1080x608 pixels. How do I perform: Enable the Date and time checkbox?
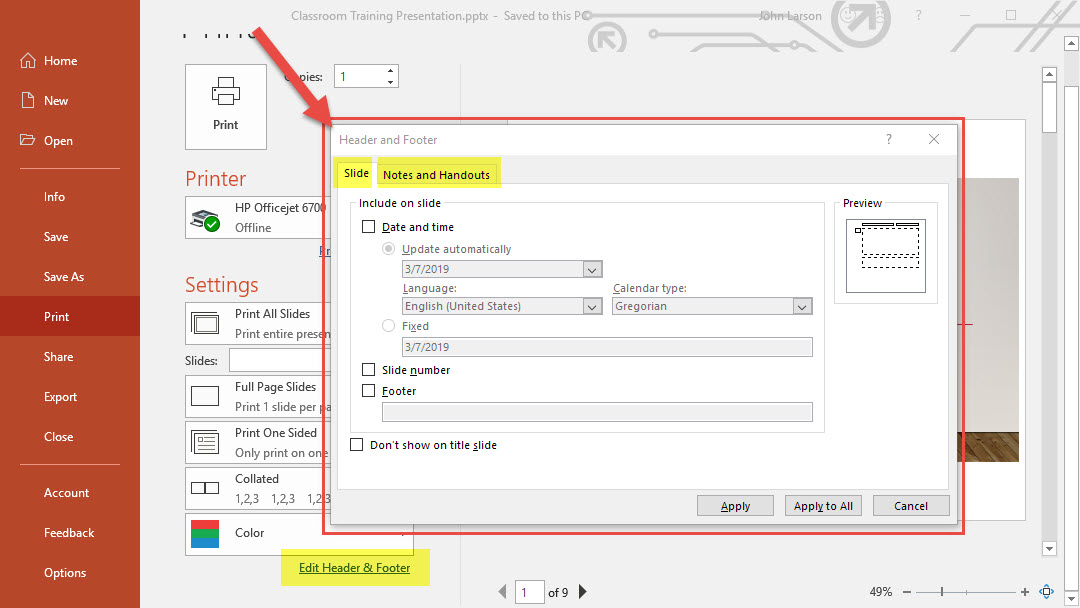pos(369,228)
